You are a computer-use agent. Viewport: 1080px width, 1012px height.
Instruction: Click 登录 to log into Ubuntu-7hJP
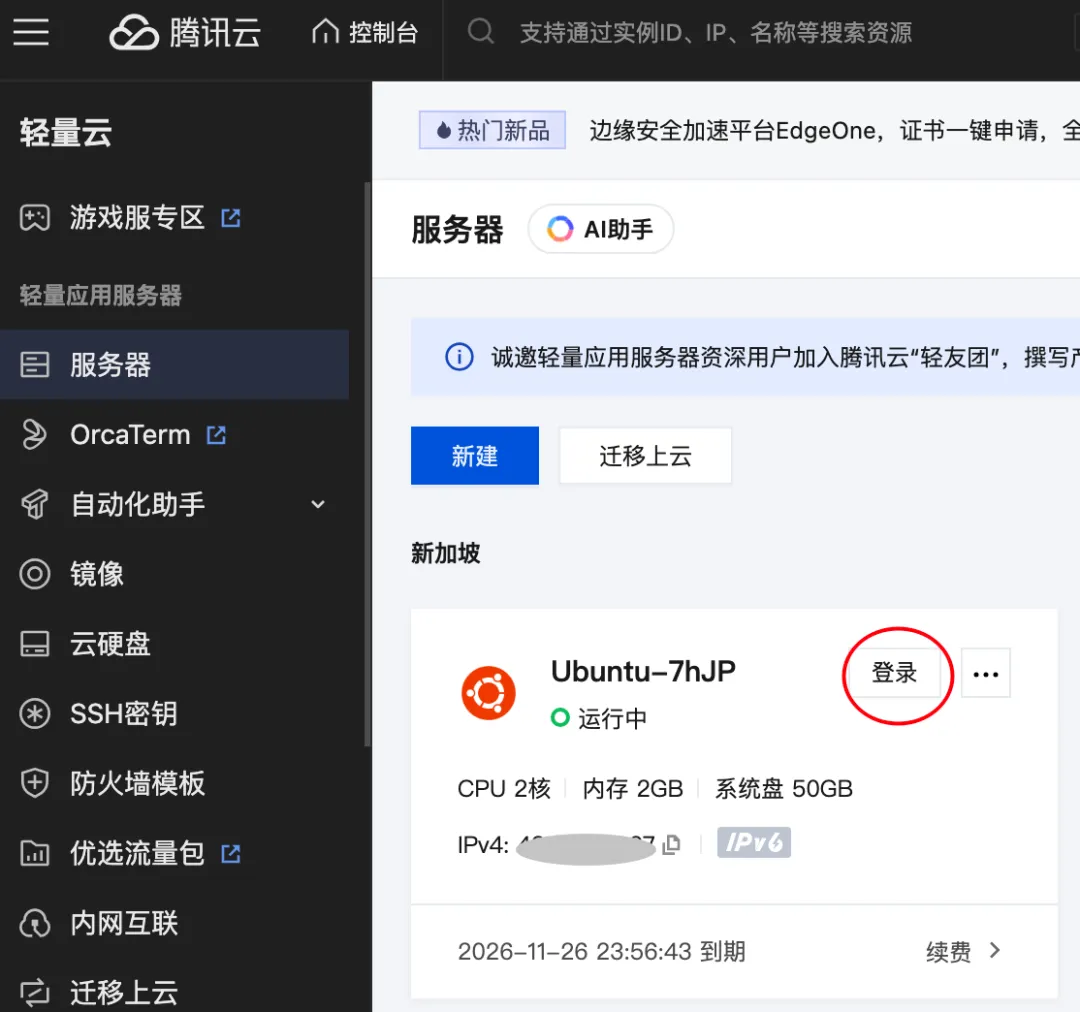click(894, 672)
